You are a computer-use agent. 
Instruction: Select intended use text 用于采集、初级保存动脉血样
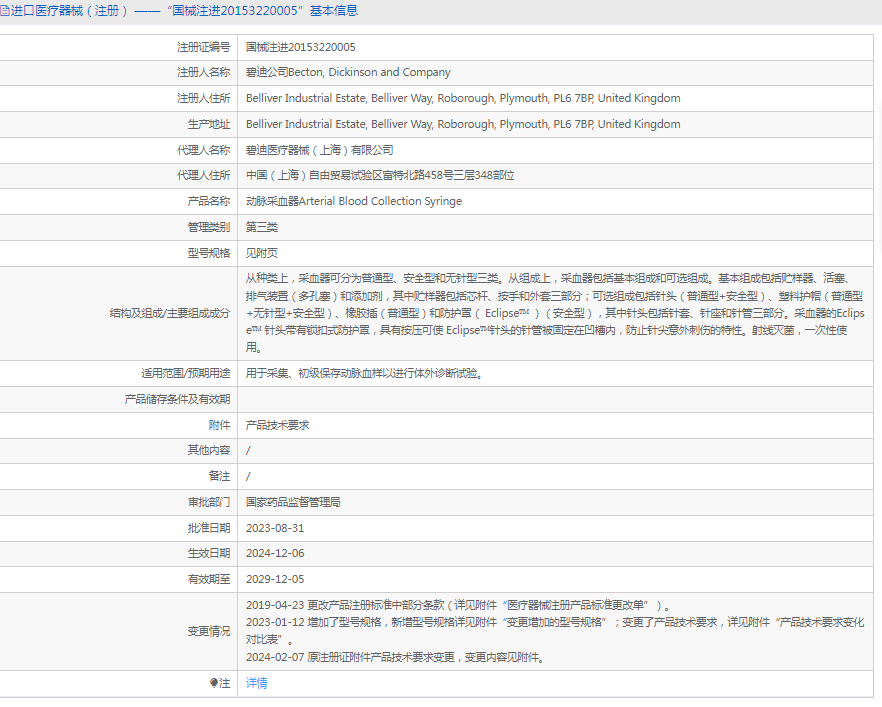(365, 373)
